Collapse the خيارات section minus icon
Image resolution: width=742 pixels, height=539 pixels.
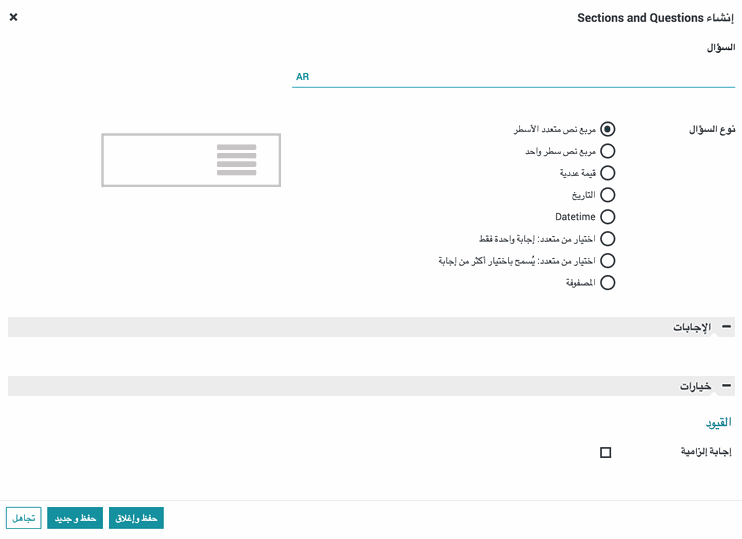point(727,386)
